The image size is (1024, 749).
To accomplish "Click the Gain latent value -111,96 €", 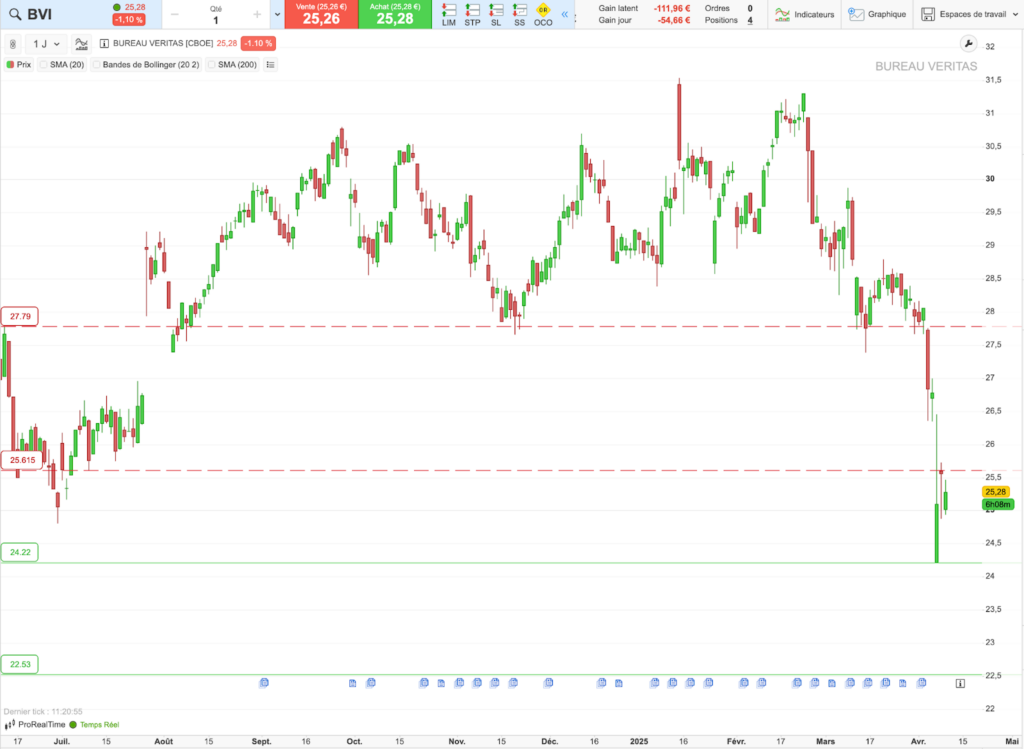I will [x=671, y=8].
